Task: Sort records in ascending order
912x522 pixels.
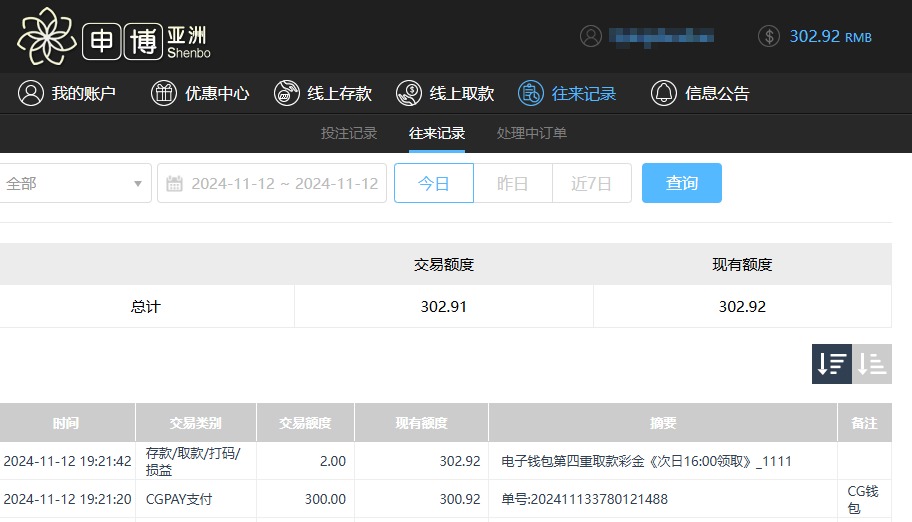Action: coord(872,364)
